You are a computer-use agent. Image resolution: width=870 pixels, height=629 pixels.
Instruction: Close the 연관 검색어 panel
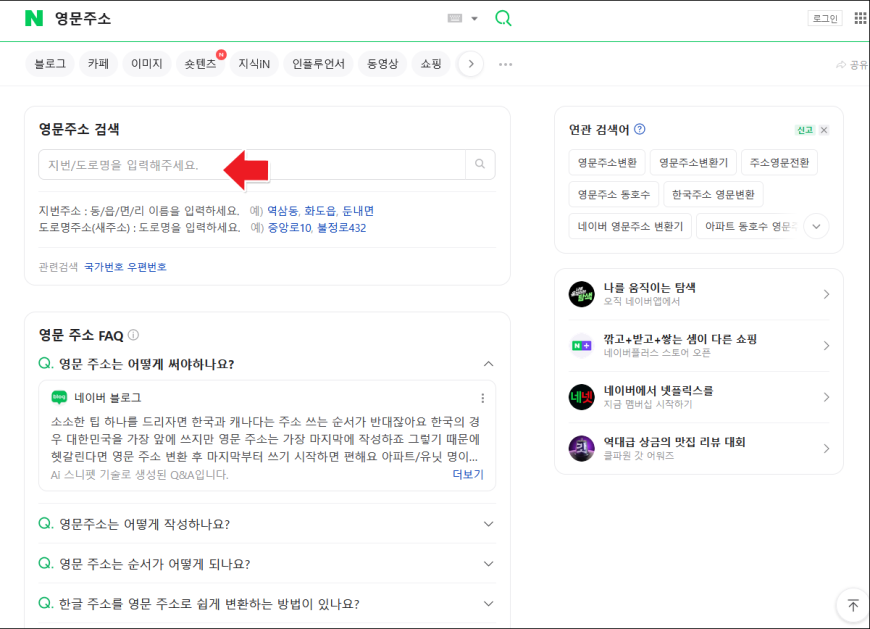coord(824,130)
